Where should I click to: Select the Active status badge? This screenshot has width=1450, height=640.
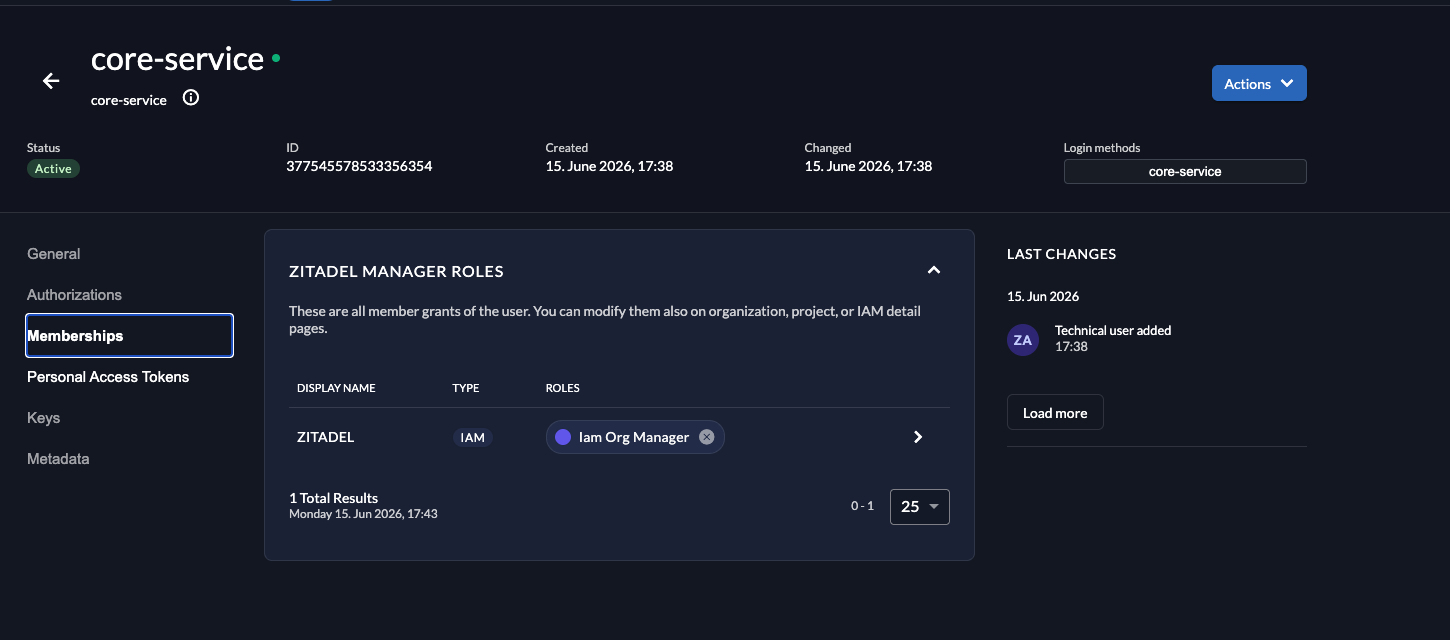pyautogui.click(x=53, y=169)
